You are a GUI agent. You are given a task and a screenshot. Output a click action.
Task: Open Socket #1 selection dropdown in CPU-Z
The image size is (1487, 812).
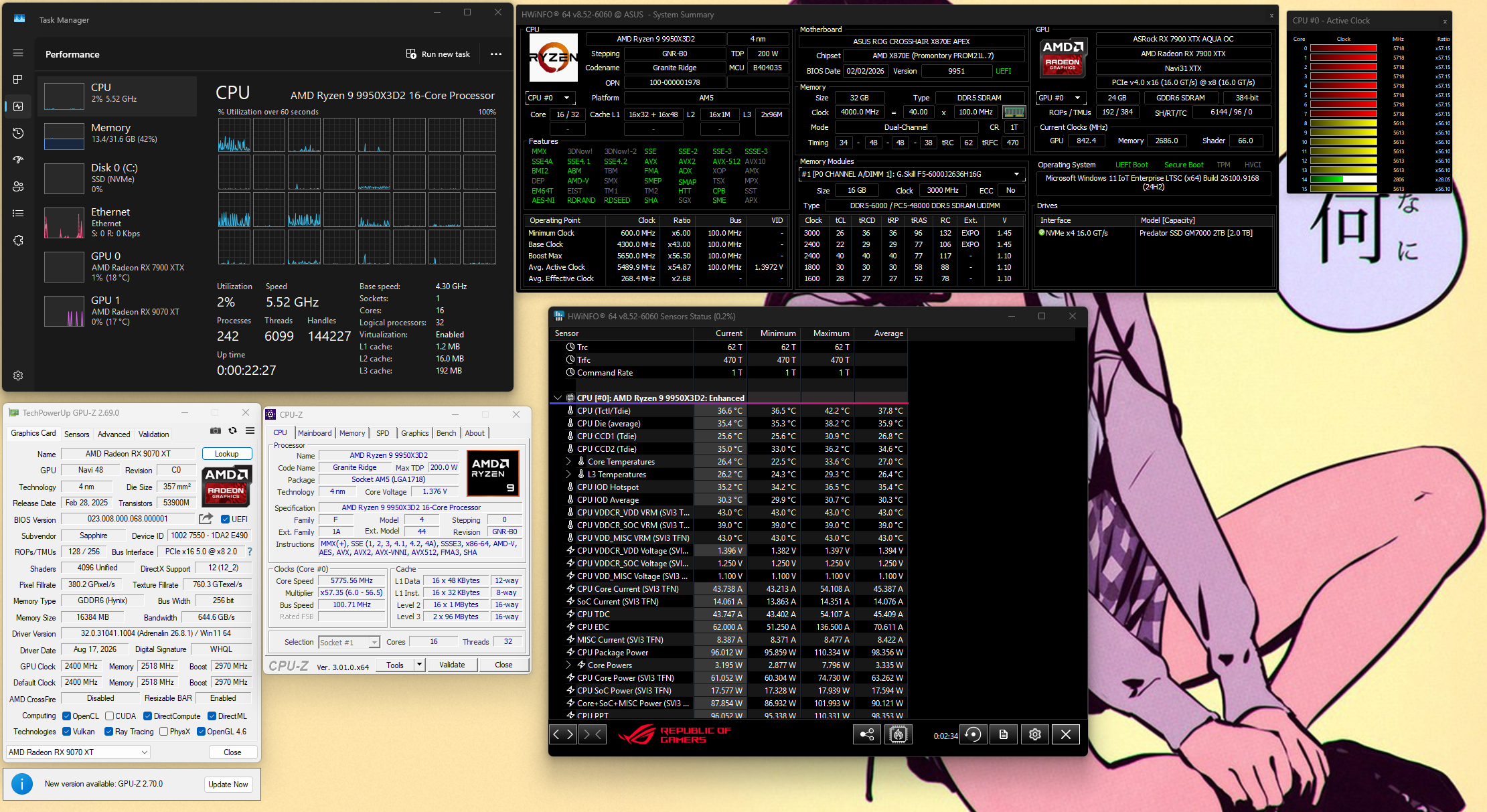(349, 642)
